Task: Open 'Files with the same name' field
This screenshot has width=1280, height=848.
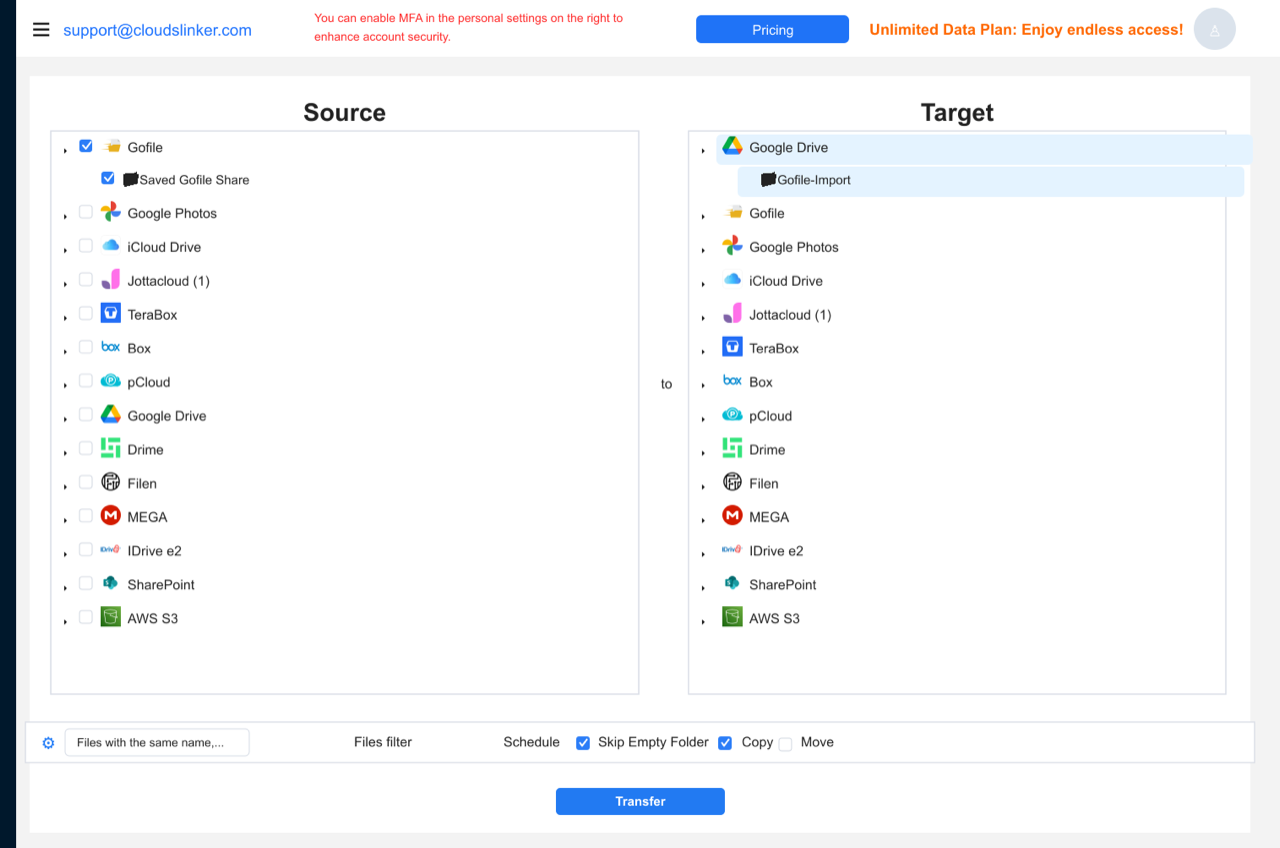Action: pos(157,742)
